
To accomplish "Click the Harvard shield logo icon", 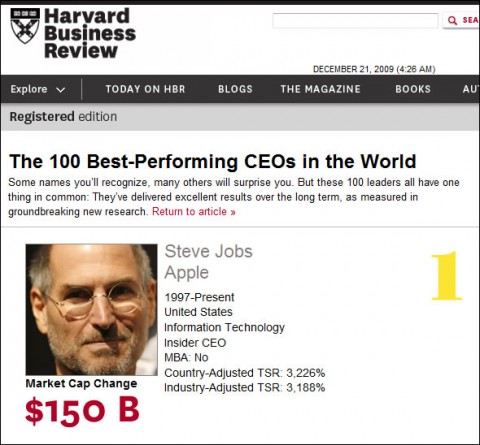I will pyautogui.click(x=25, y=26).
